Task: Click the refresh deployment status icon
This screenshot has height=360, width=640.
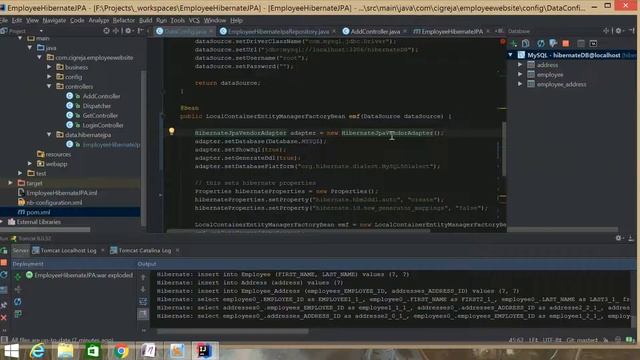Action: tap(18, 302)
